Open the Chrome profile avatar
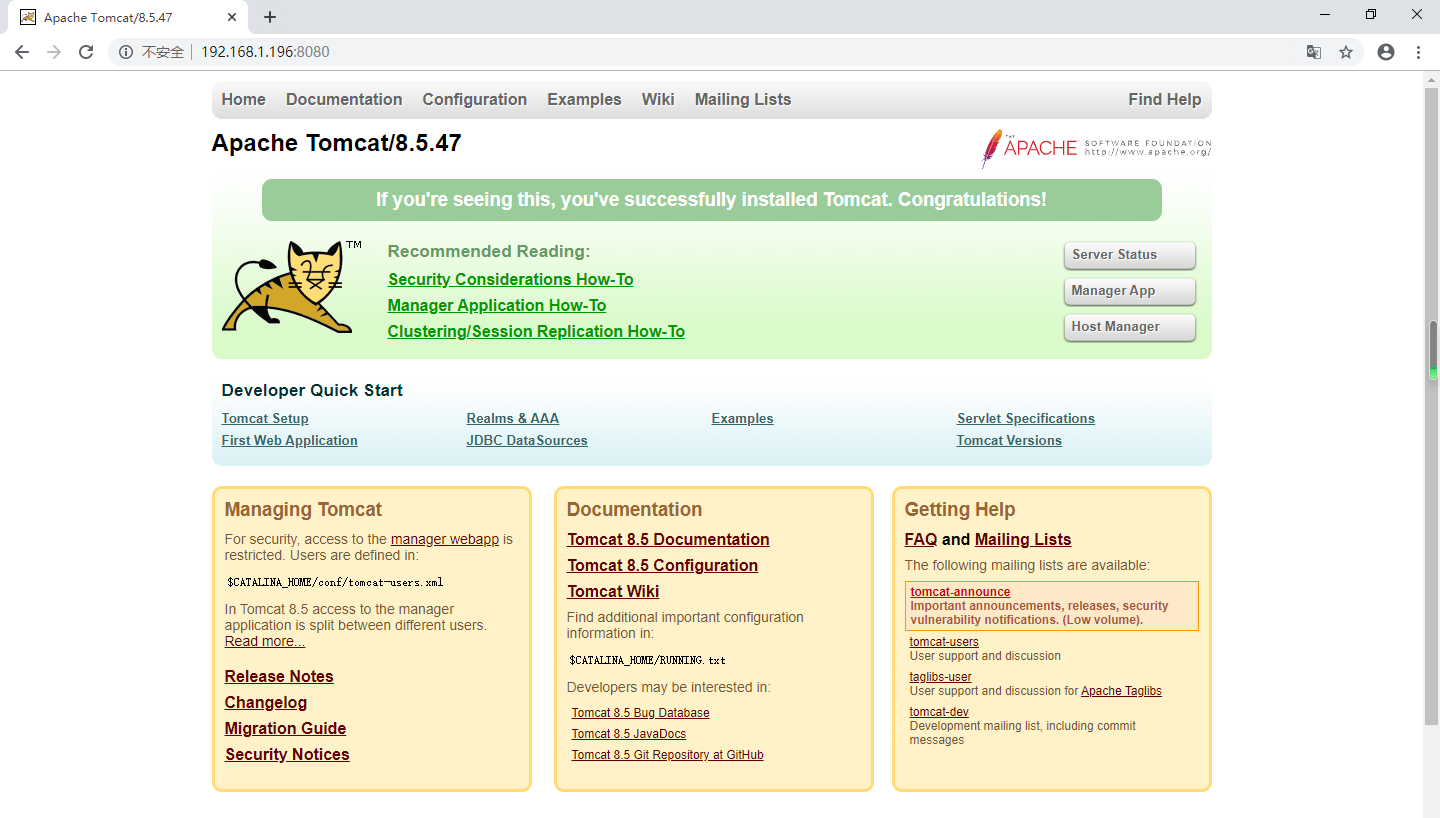The image size is (1440, 818). pyautogui.click(x=1386, y=52)
